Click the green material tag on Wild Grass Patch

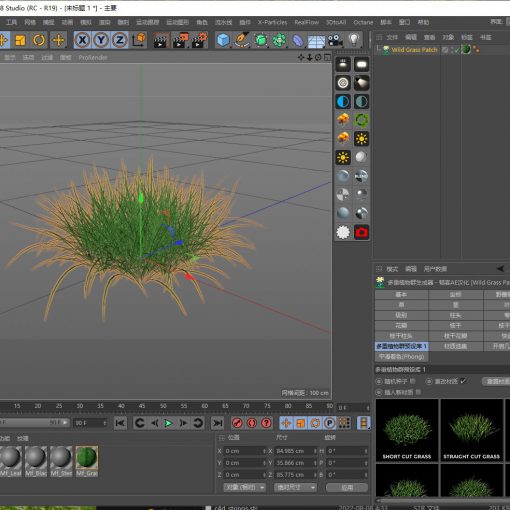click(x=466, y=50)
